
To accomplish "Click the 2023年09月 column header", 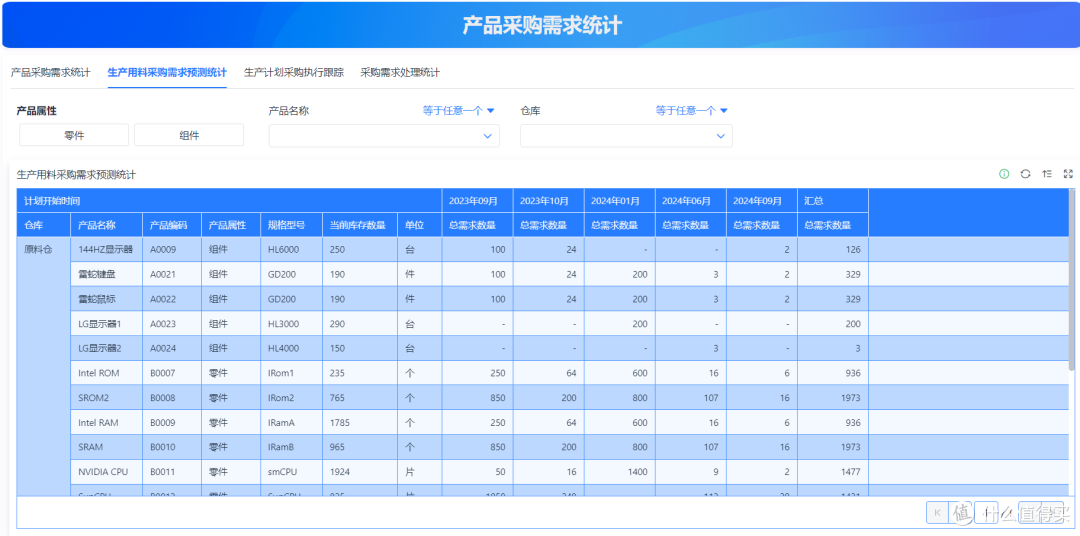I will click(x=477, y=201).
